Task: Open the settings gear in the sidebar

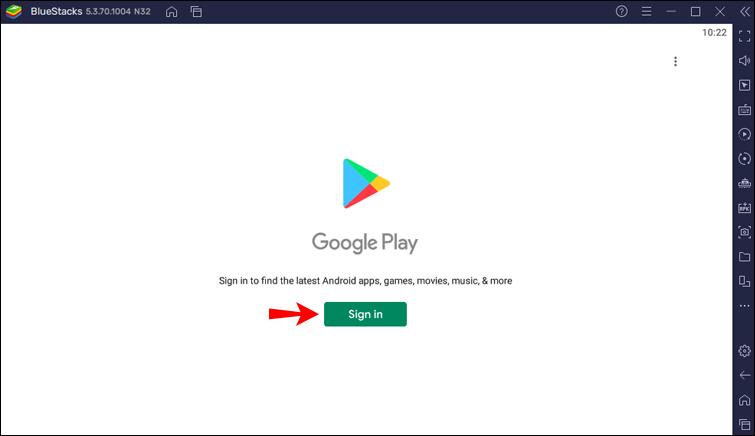Action: (744, 351)
